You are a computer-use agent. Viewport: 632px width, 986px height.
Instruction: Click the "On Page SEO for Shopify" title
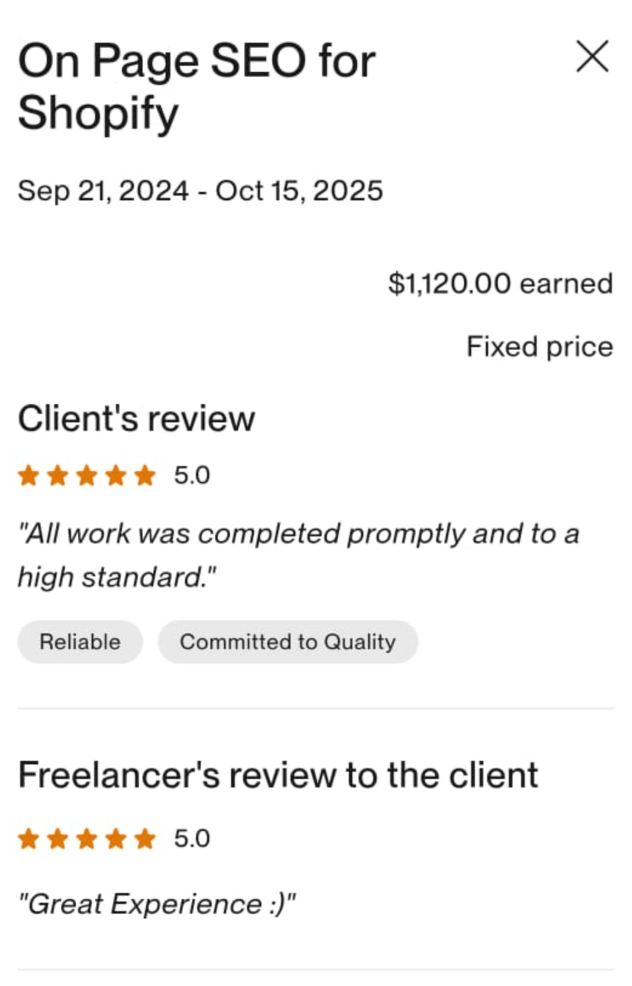pyautogui.click(x=197, y=88)
